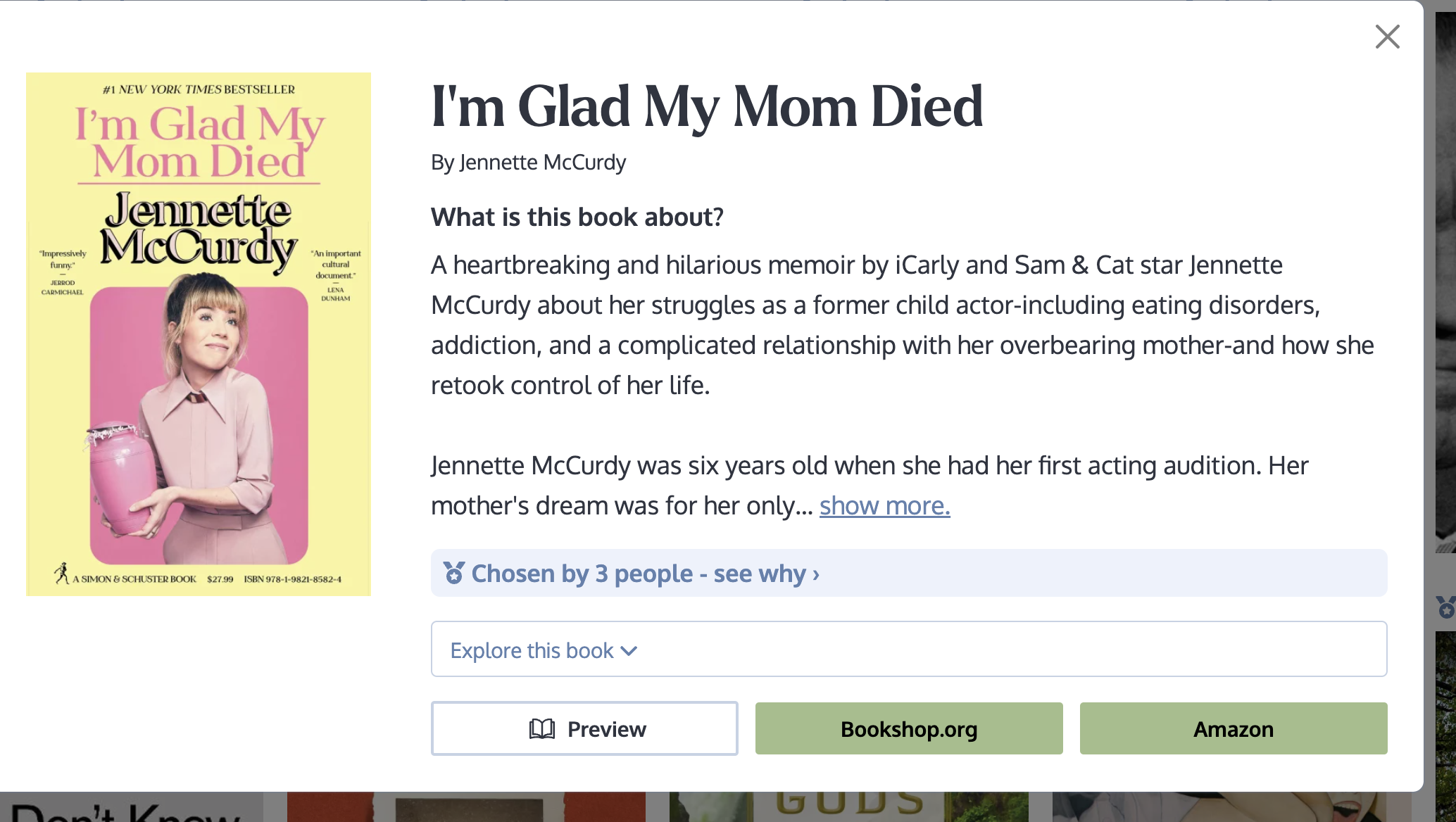Screen dimensions: 1456x822
Task: Close the book details popup
Action: tap(1387, 37)
